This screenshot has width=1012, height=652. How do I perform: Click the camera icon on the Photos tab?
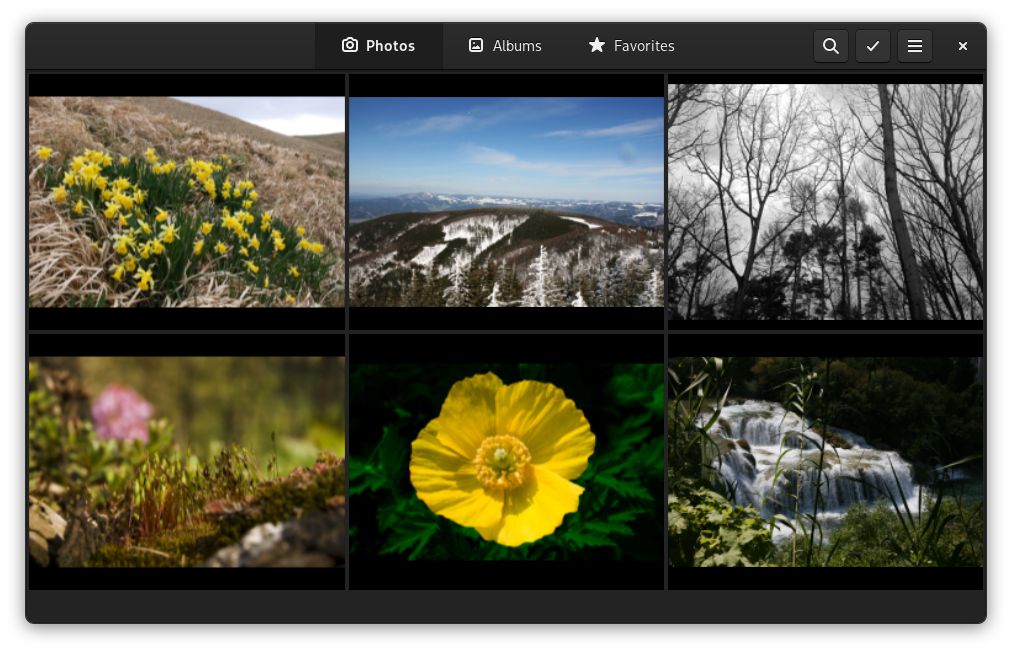point(350,45)
